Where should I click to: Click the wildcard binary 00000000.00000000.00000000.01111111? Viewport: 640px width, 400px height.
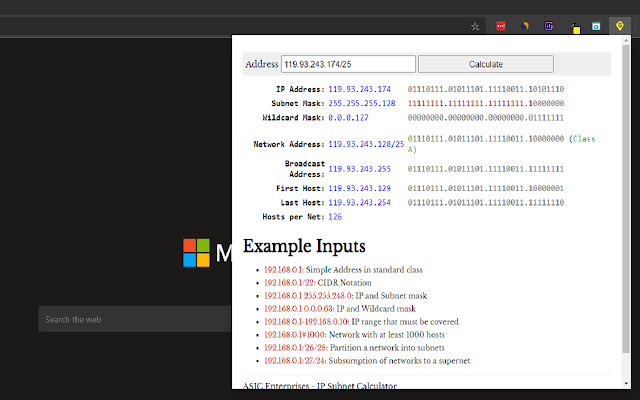point(486,118)
